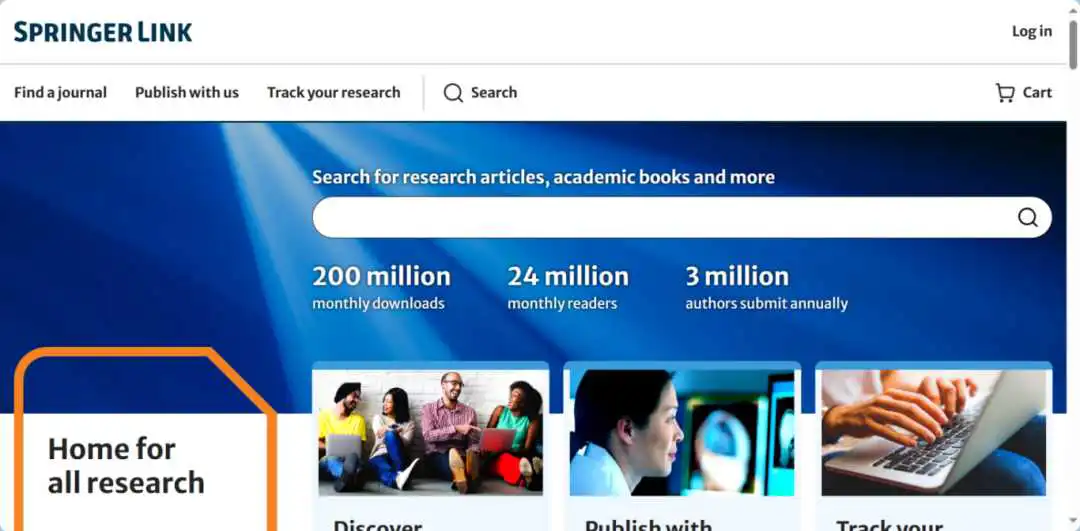Click the Search label in navigation
The image size is (1080, 531).
tap(494, 92)
